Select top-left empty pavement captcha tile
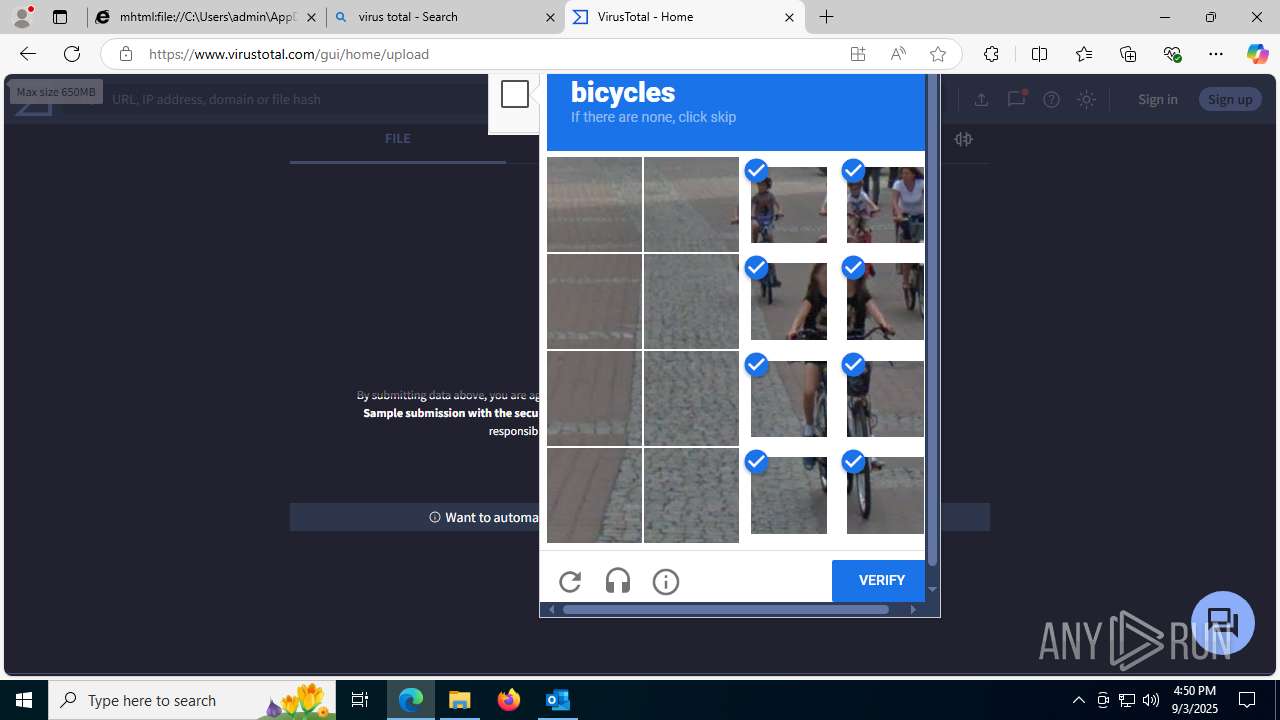 594,204
